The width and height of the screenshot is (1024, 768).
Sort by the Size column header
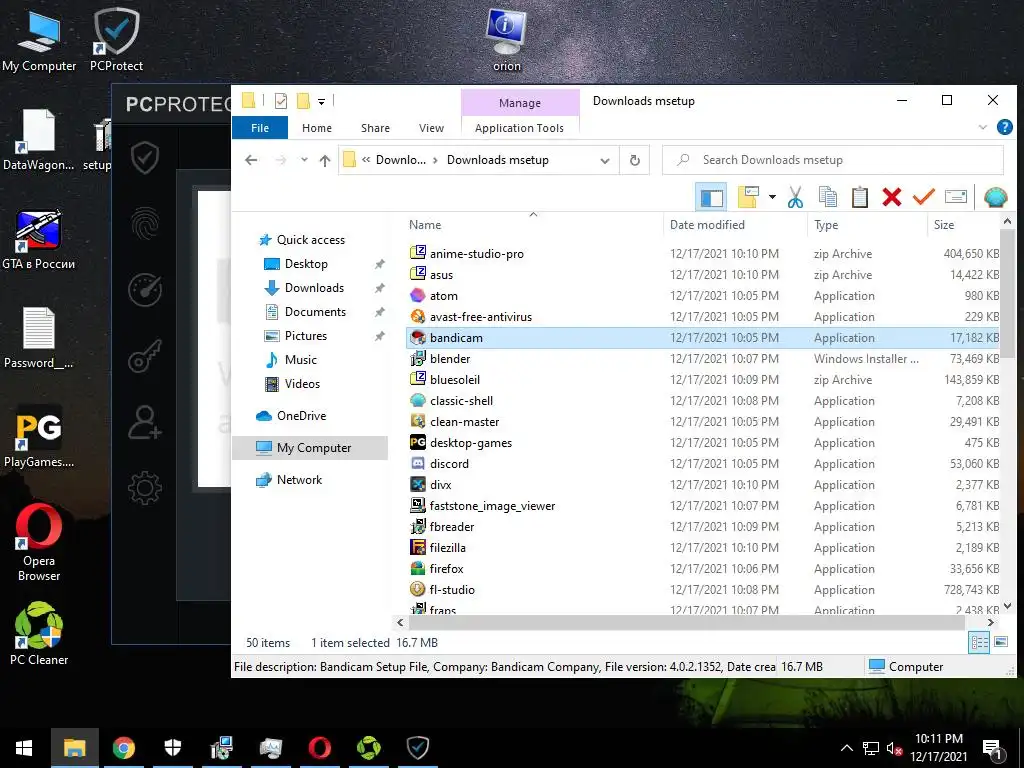tap(944, 225)
